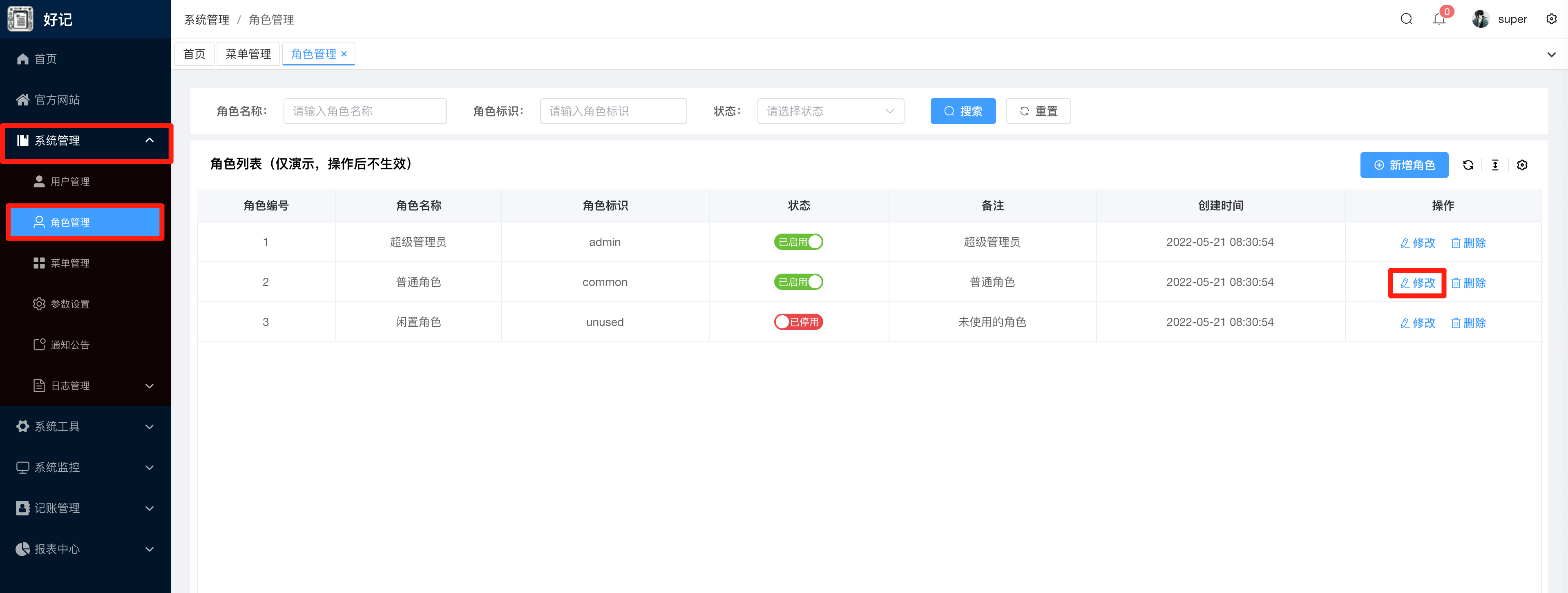This screenshot has height=593, width=1568.
Task: Click the 新增角色 button
Action: (1404, 165)
